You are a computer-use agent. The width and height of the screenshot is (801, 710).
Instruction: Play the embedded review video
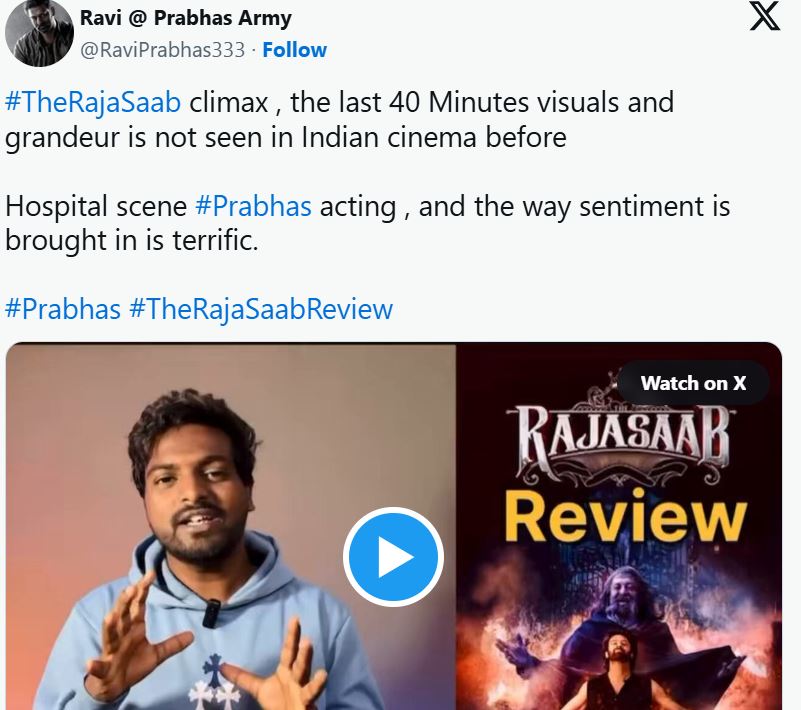[x=393, y=557]
